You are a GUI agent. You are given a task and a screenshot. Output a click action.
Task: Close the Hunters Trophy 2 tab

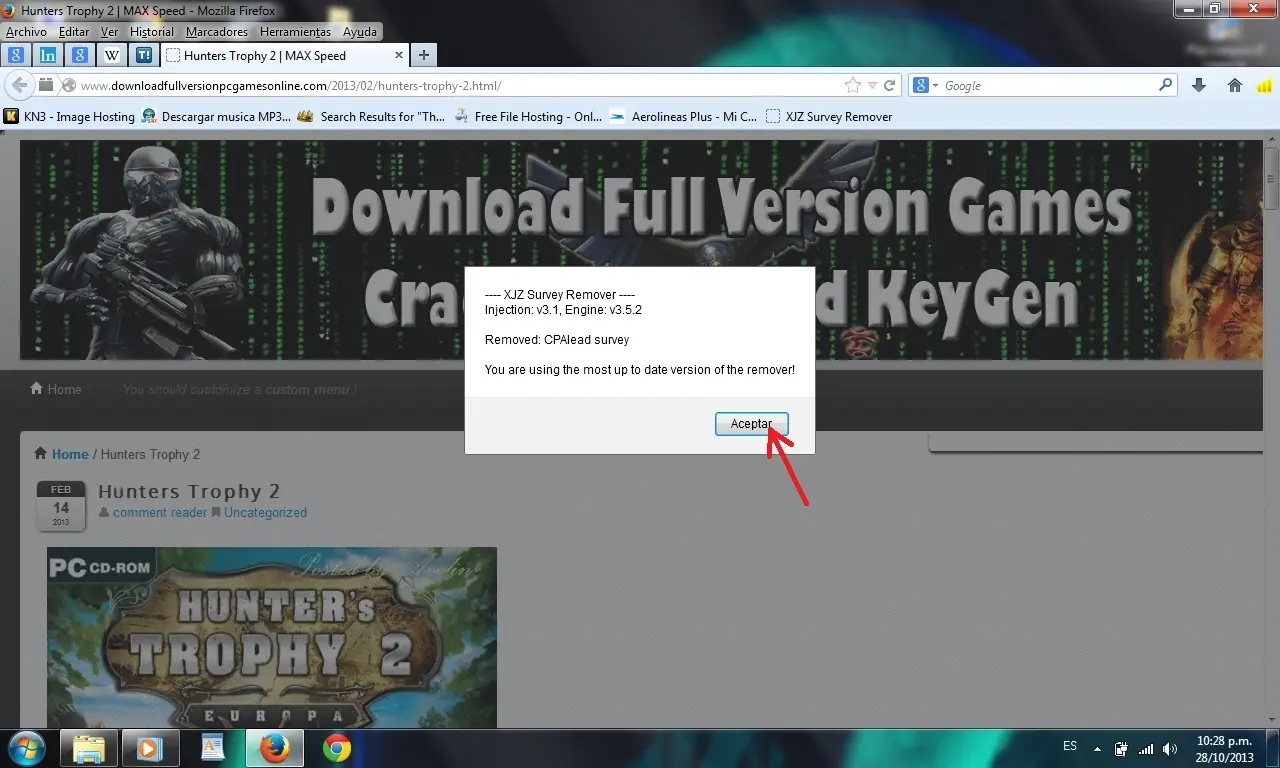point(399,56)
